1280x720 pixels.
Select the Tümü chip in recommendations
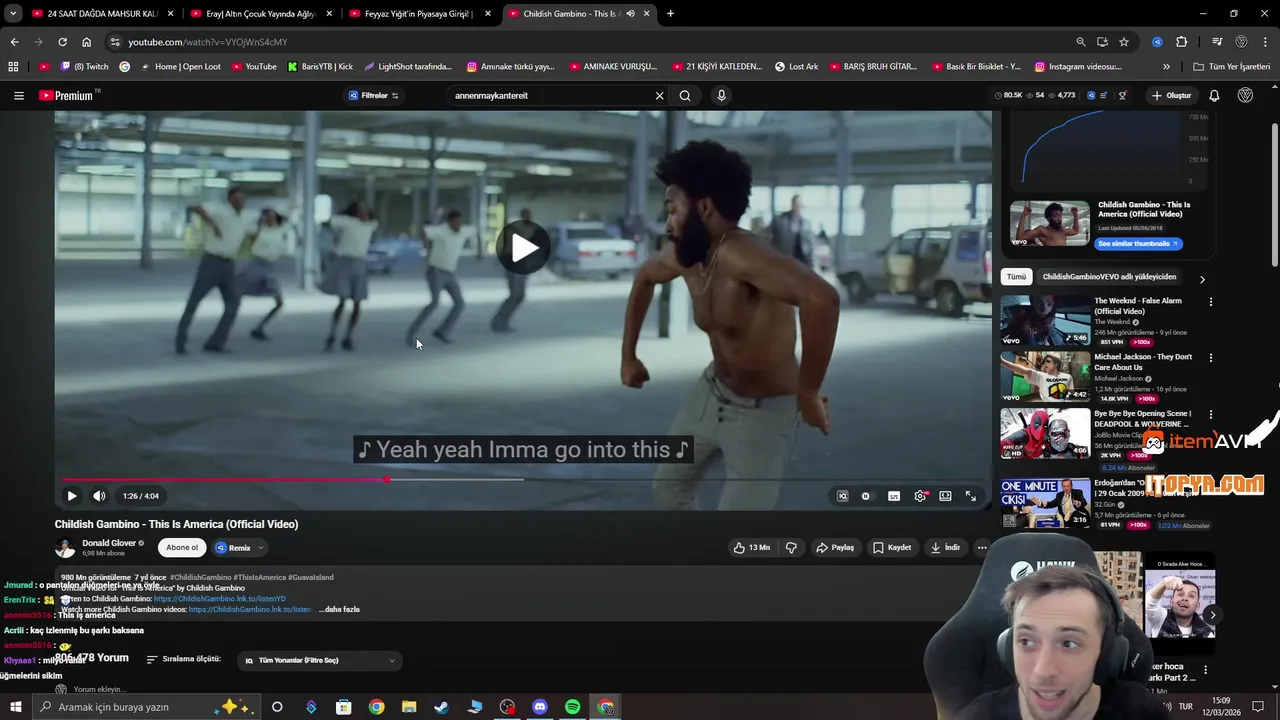pyautogui.click(x=1016, y=277)
